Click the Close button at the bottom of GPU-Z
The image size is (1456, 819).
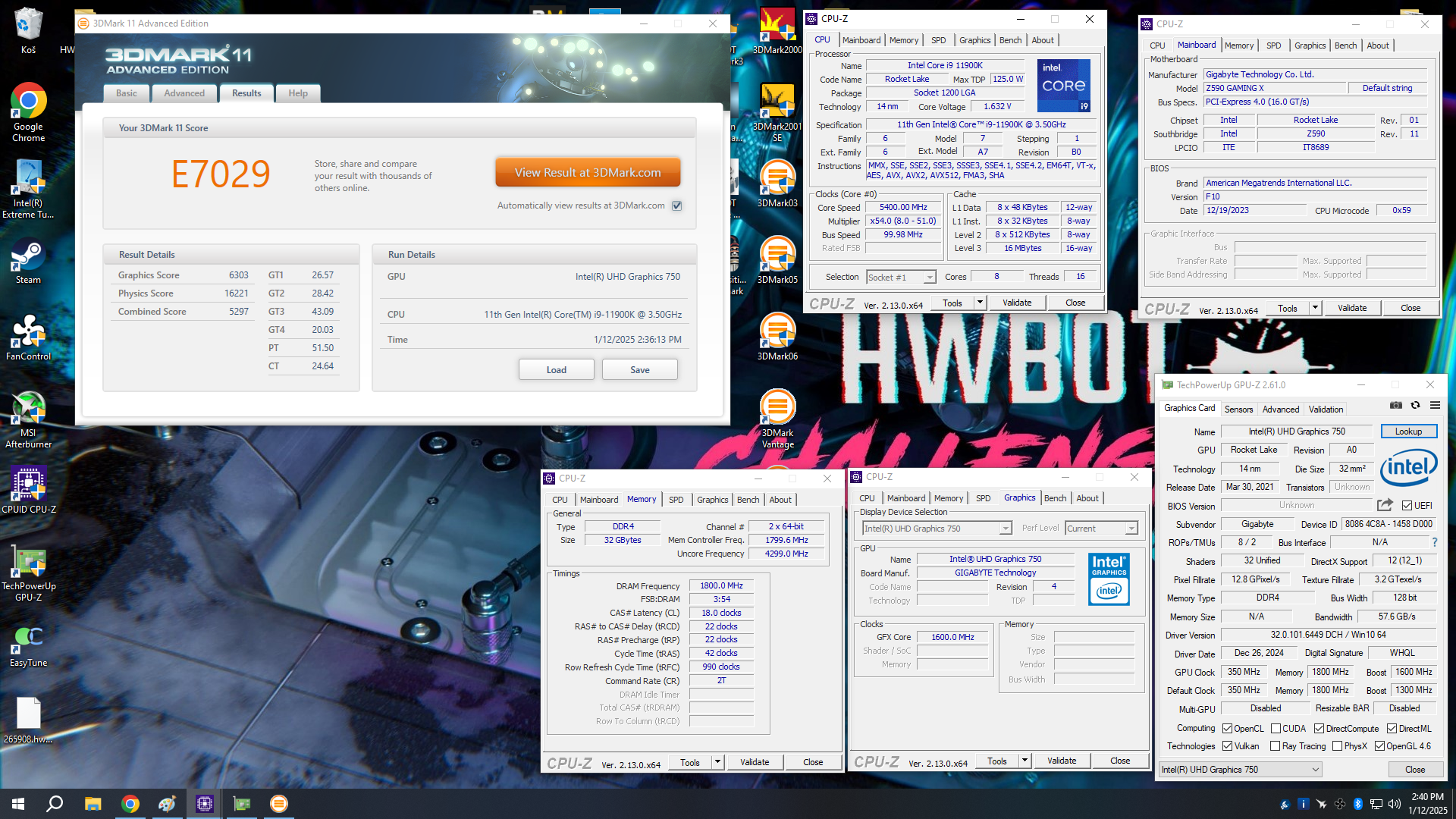click(x=1415, y=770)
